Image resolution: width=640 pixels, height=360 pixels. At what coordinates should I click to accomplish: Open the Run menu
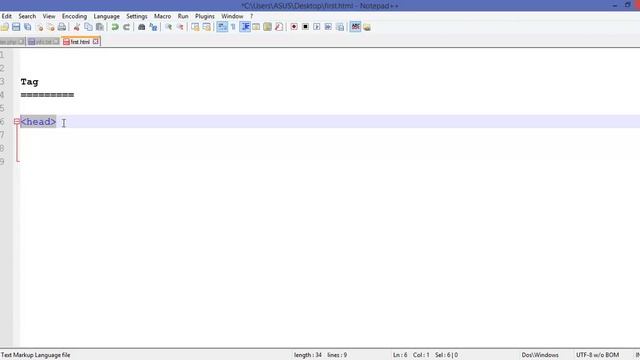[183, 16]
